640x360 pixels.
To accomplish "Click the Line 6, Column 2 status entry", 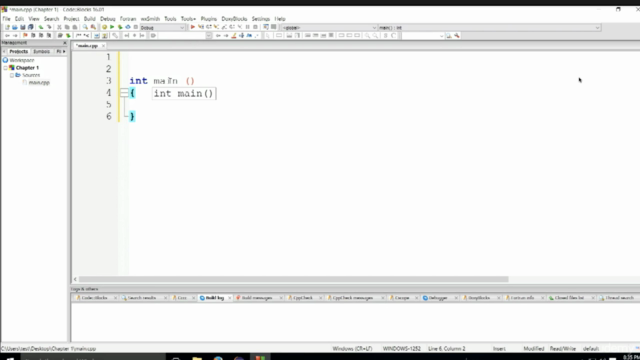I will coord(447,349).
